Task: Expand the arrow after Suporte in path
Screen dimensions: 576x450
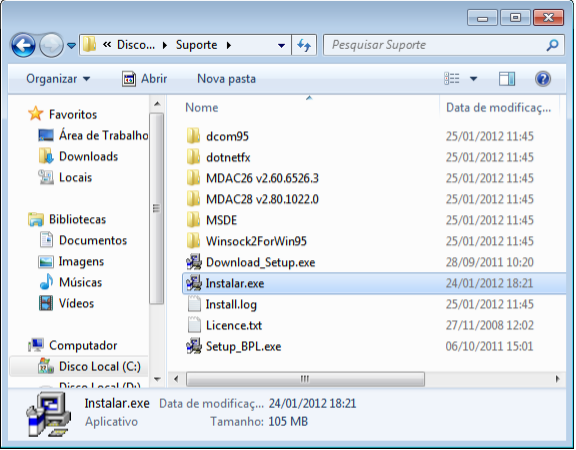Action: 229,45
